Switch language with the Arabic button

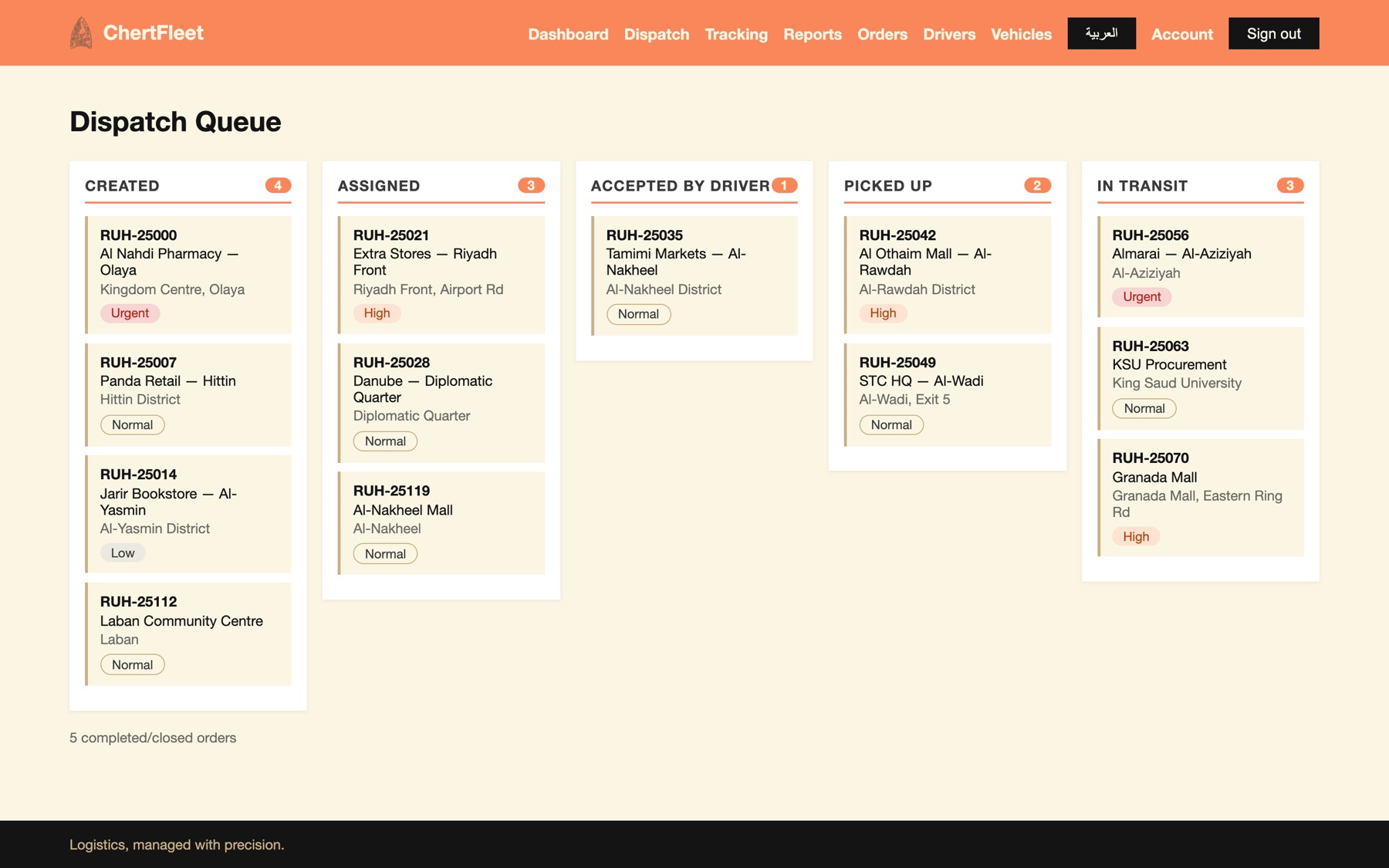[x=1101, y=33]
